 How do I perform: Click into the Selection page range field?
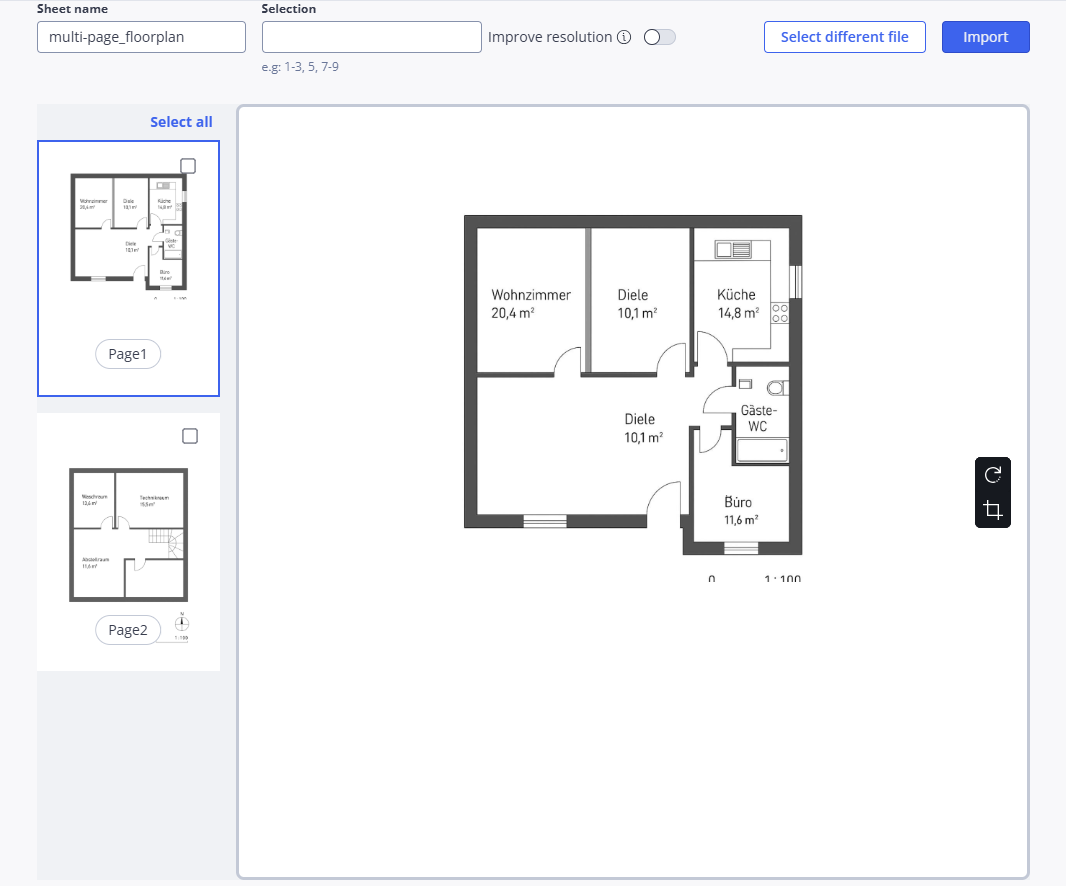click(371, 37)
